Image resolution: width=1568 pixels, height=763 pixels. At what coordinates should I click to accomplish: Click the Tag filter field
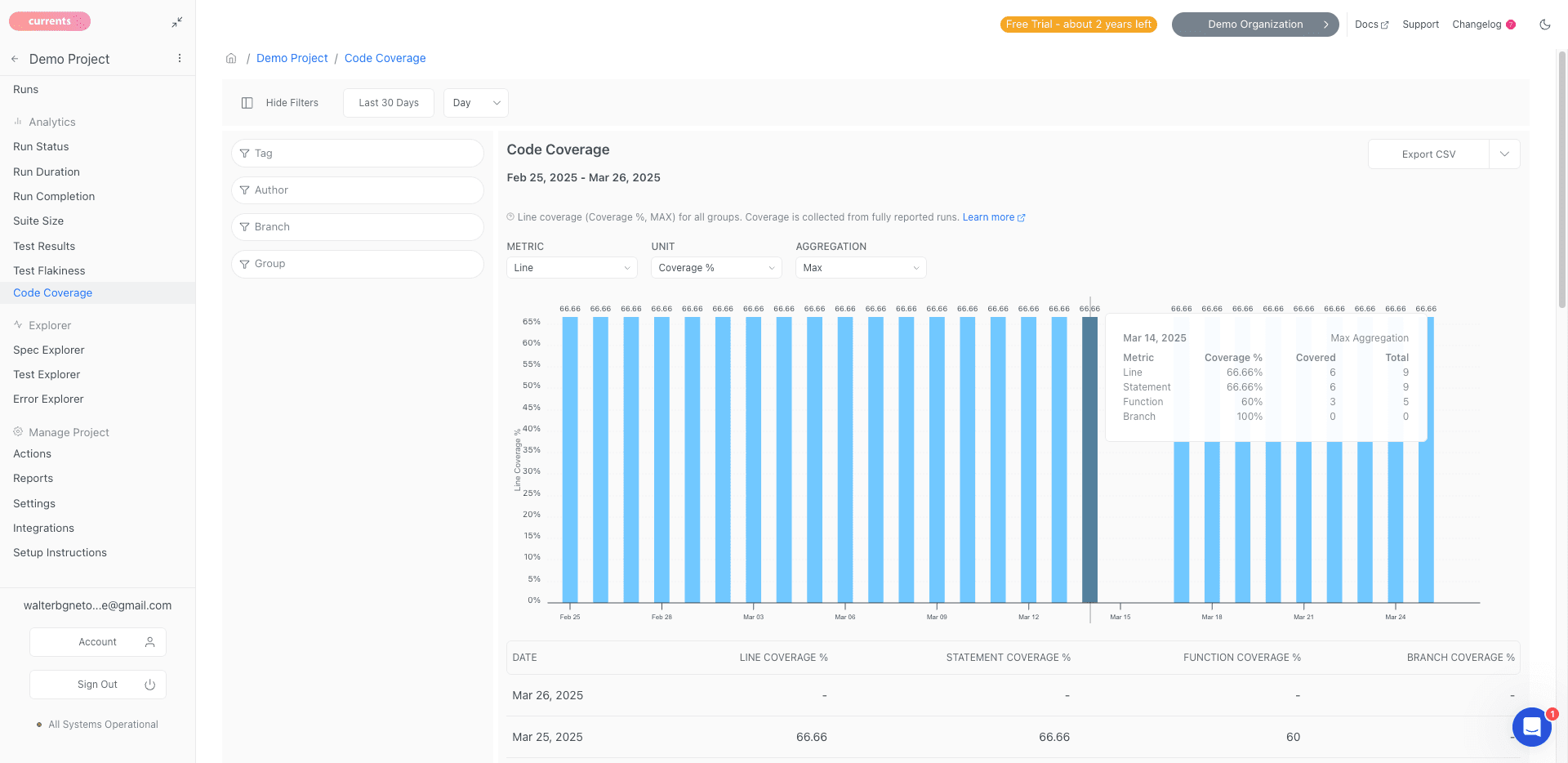point(358,154)
